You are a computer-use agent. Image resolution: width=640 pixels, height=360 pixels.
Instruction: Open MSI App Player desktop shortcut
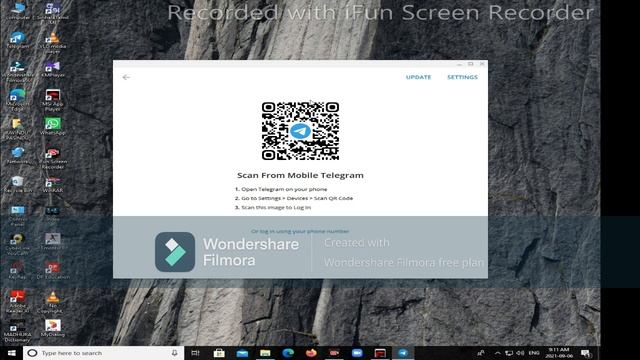pyautogui.click(x=53, y=100)
